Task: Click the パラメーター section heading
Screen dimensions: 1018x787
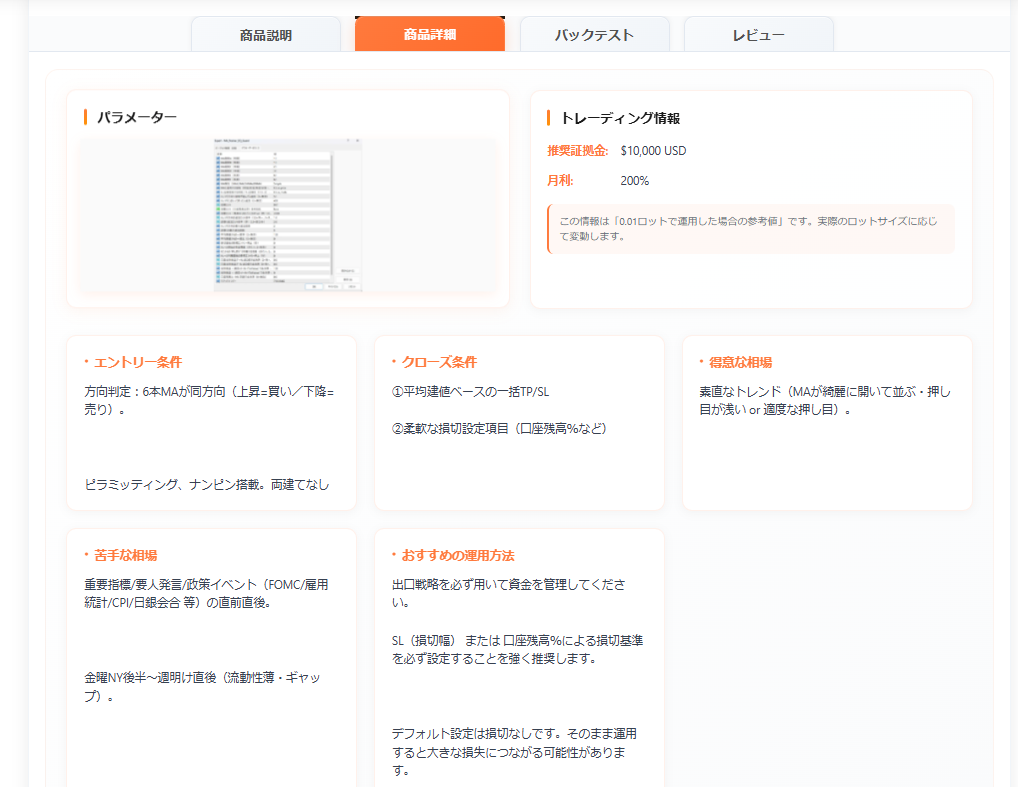Action: [x=137, y=118]
